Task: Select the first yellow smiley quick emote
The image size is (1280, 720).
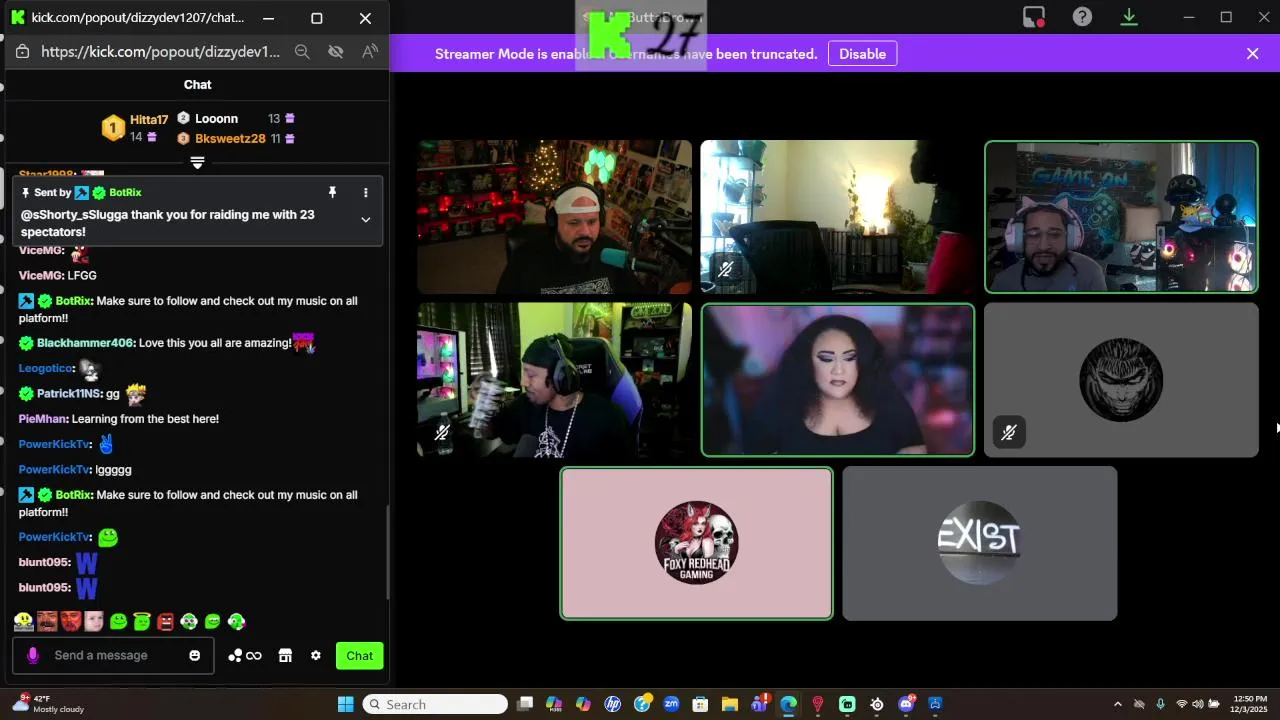Action: 24,621
